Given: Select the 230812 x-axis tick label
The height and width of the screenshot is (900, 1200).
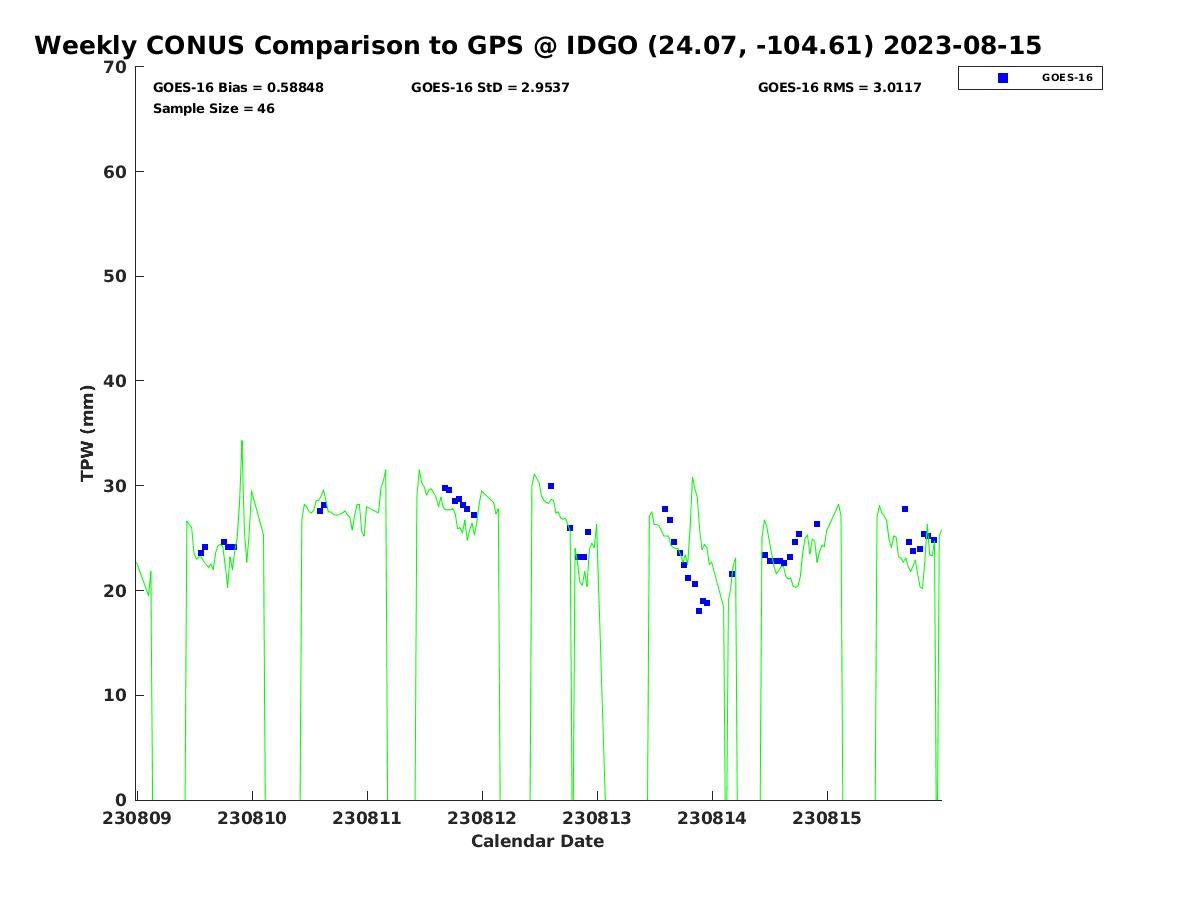Looking at the screenshot, I should coord(482,818).
